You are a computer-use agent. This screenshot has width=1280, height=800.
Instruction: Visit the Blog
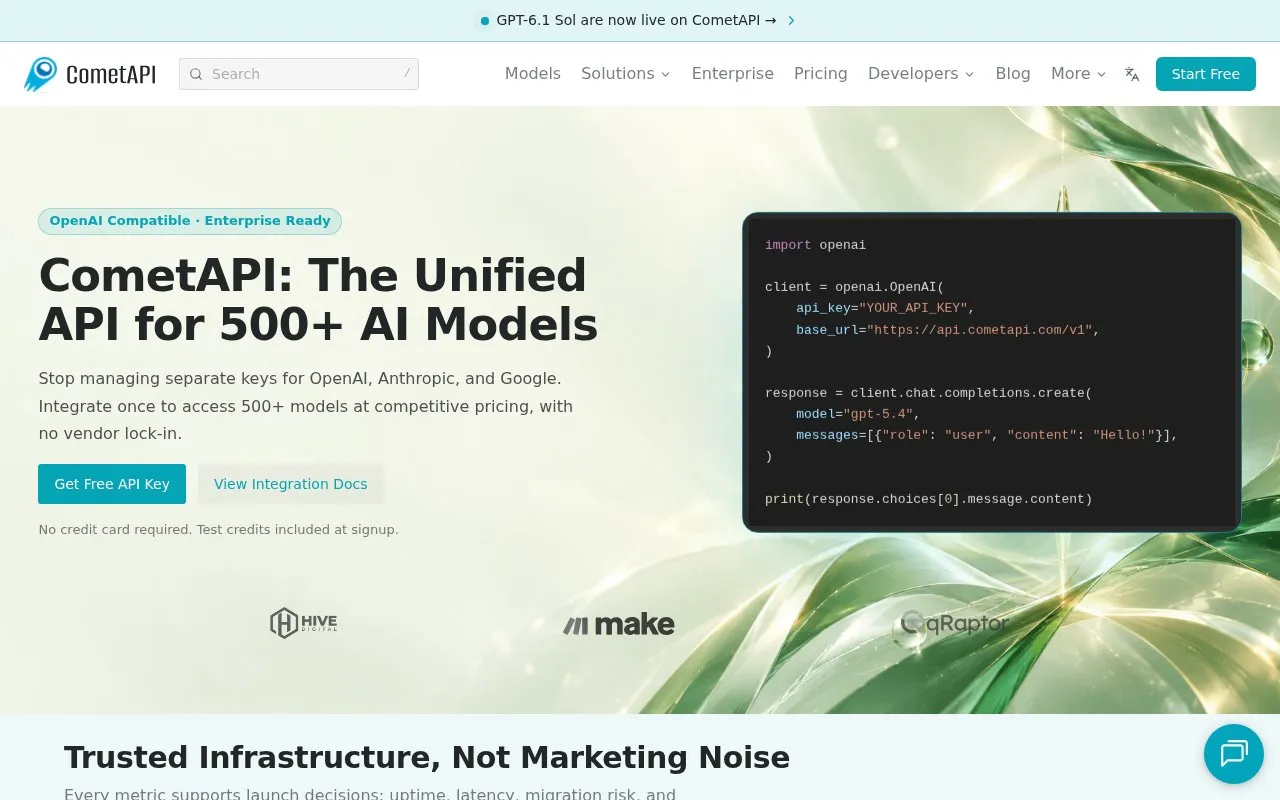tap(1013, 74)
